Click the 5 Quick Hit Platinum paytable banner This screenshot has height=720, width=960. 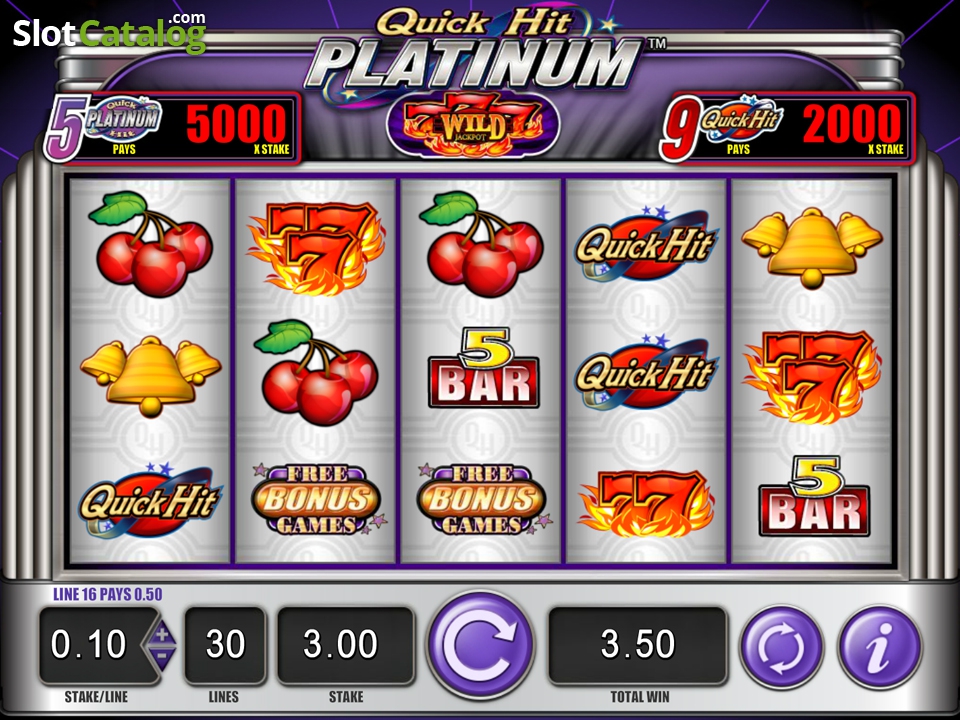pyautogui.click(x=173, y=127)
